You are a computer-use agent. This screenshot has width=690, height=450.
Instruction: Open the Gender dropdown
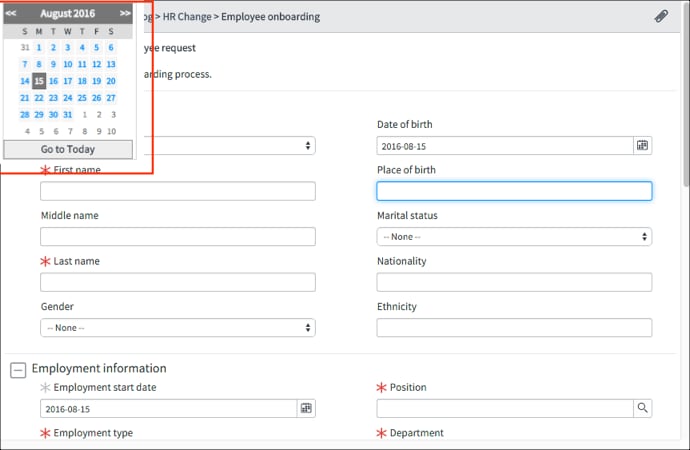178,328
